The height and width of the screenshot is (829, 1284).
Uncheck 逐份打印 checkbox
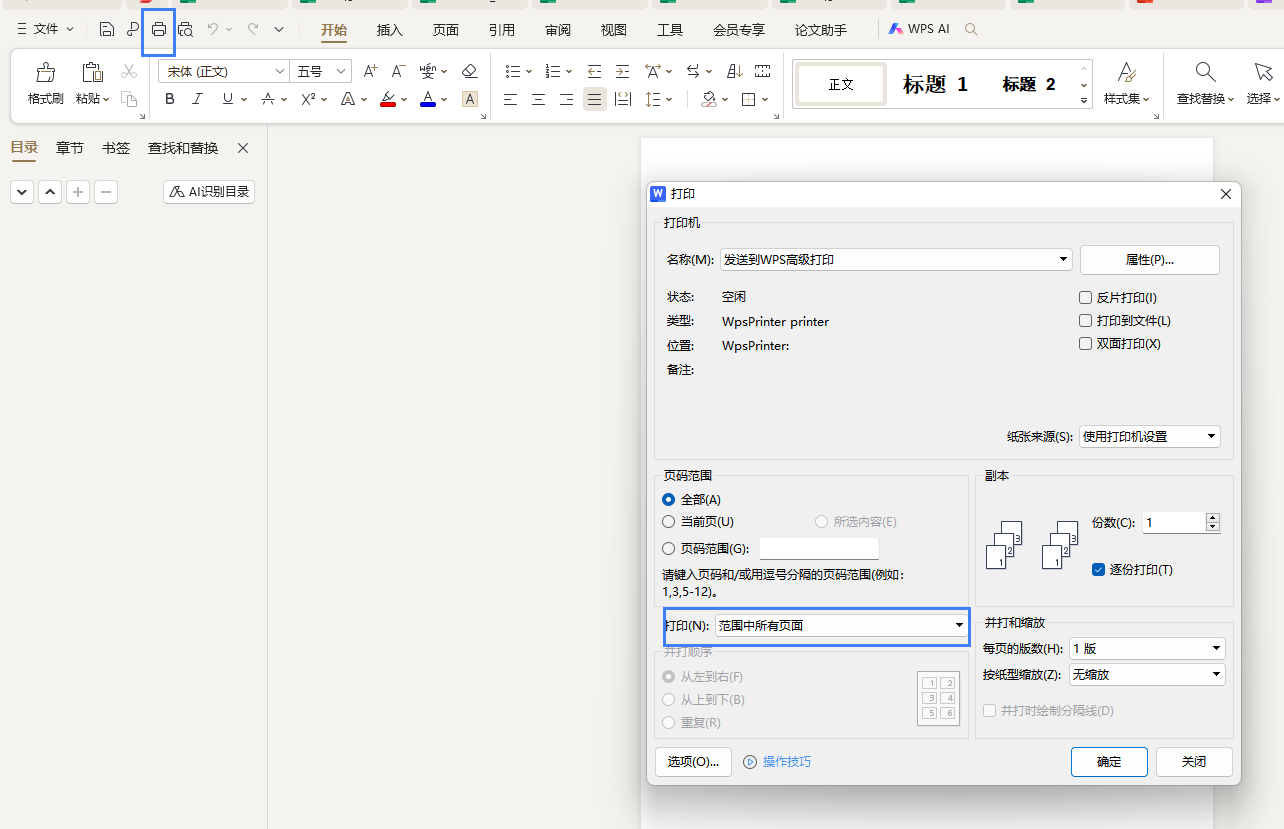pos(1098,569)
